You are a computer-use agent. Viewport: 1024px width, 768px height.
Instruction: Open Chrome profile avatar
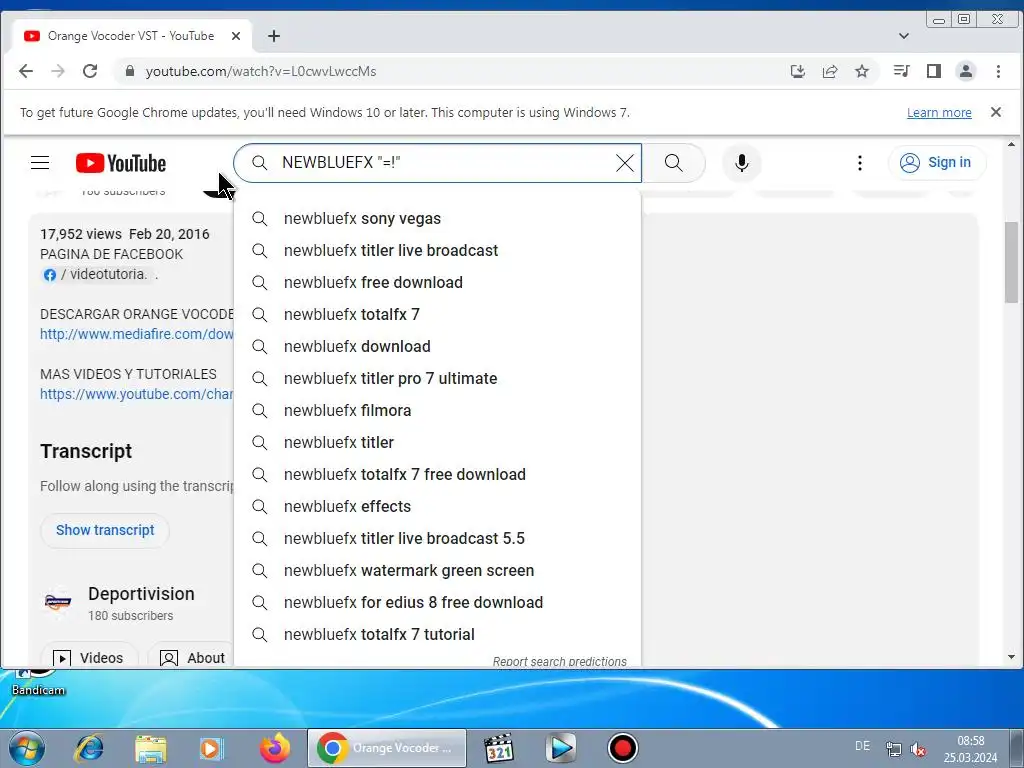966,71
